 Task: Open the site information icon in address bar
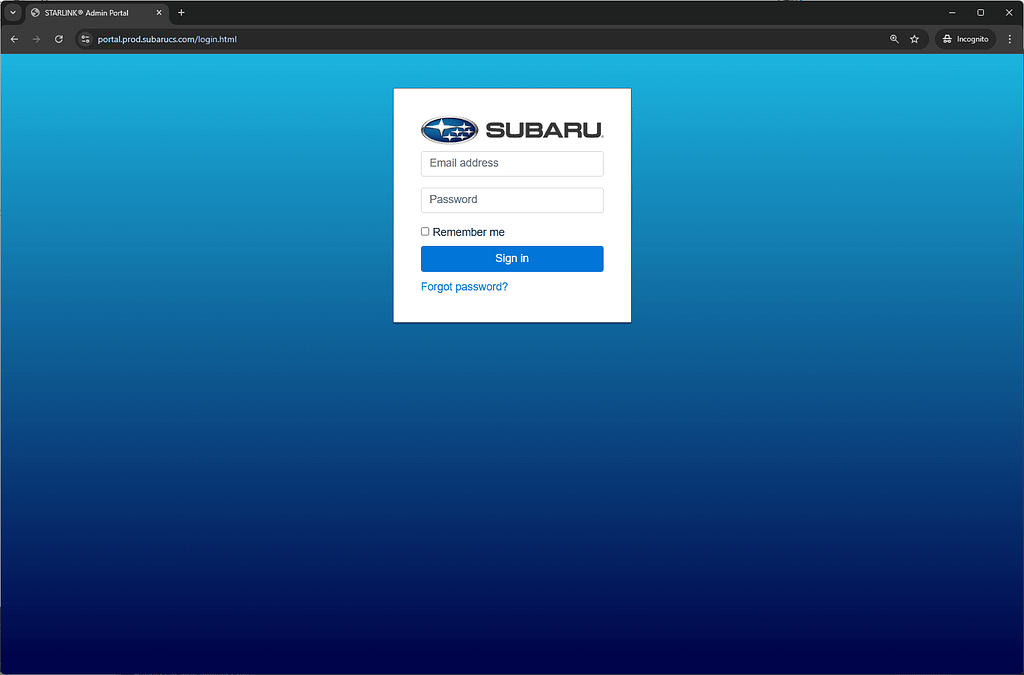click(85, 39)
